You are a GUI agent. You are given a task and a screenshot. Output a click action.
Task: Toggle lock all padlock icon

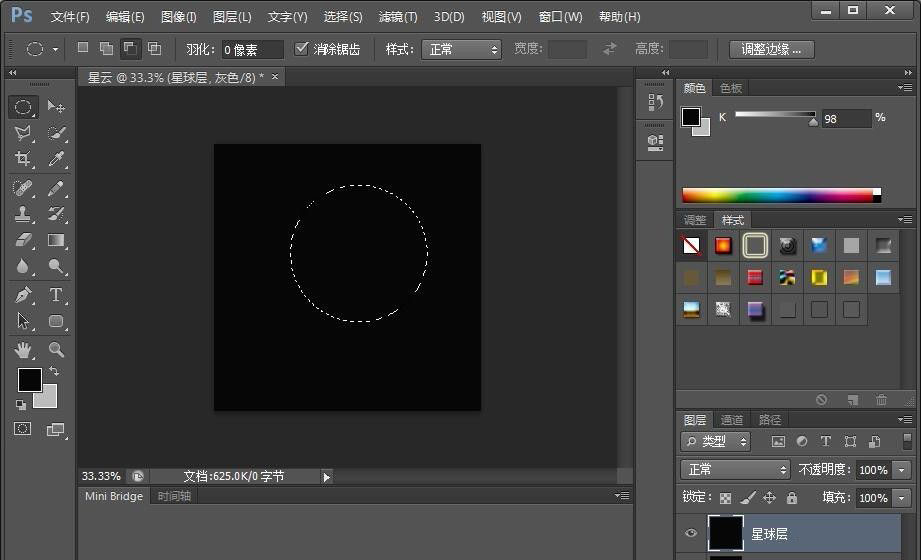coord(792,498)
